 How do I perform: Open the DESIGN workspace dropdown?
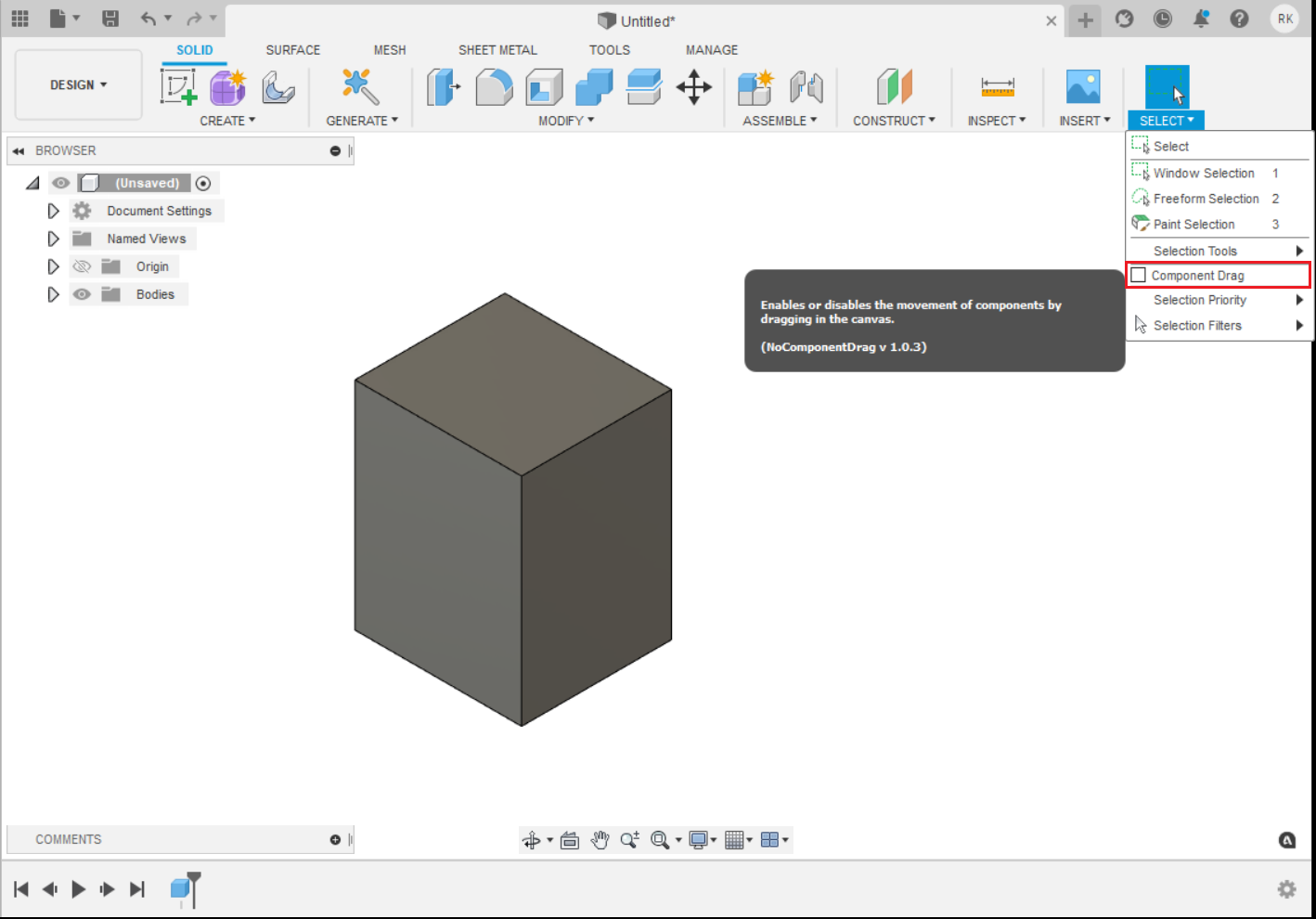coord(78,84)
